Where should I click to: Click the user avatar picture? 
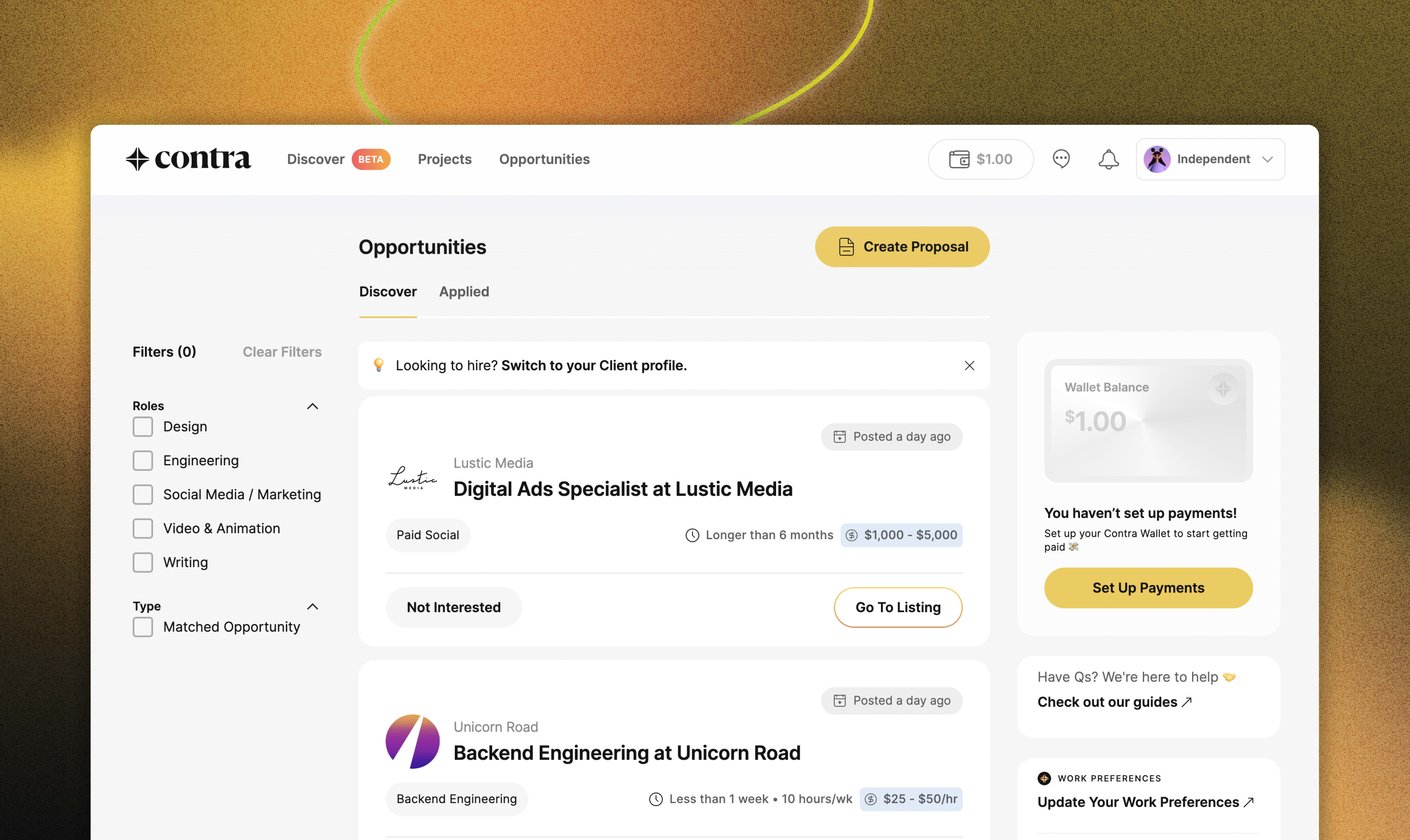pyautogui.click(x=1157, y=159)
